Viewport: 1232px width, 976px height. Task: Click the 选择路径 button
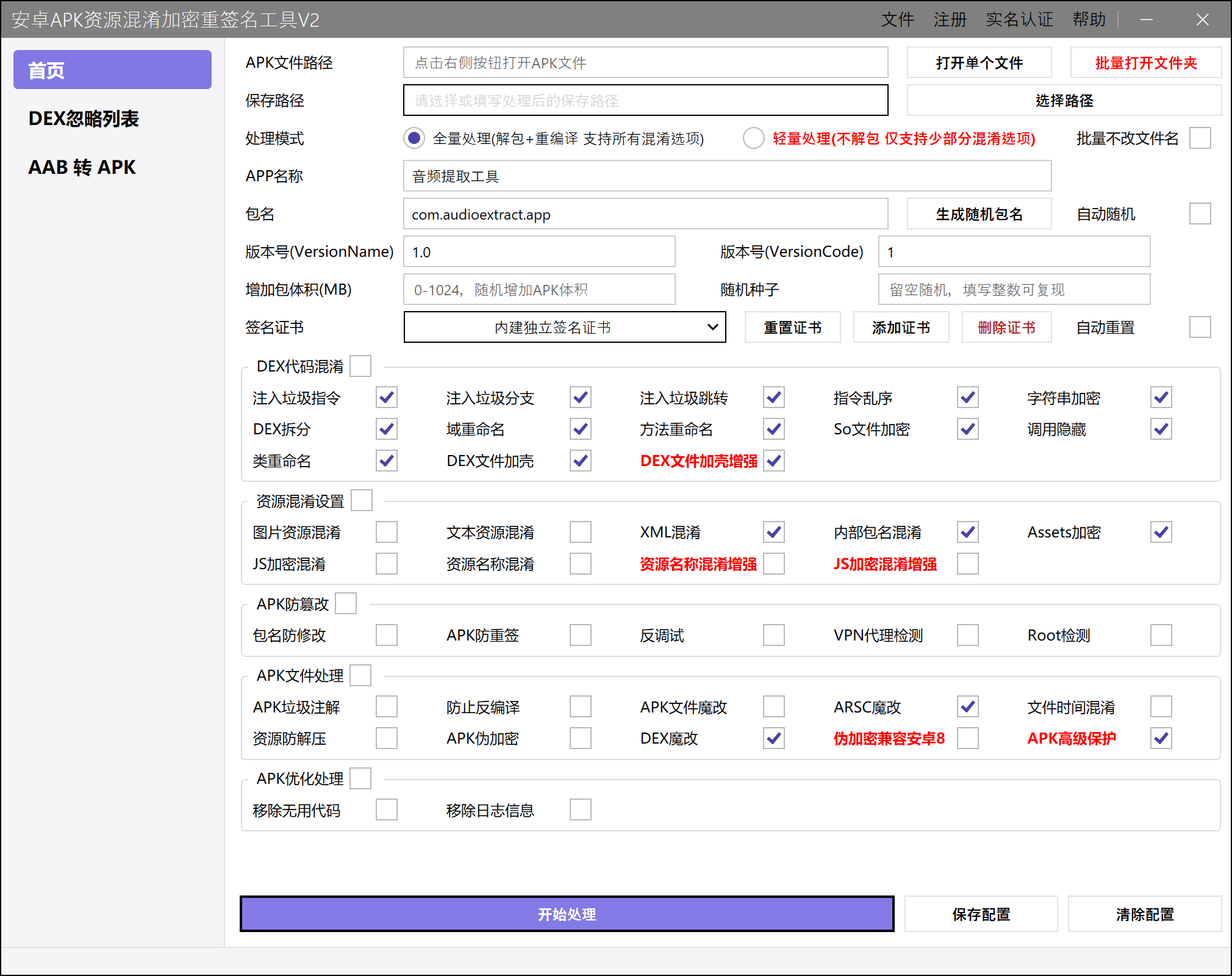[1064, 100]
